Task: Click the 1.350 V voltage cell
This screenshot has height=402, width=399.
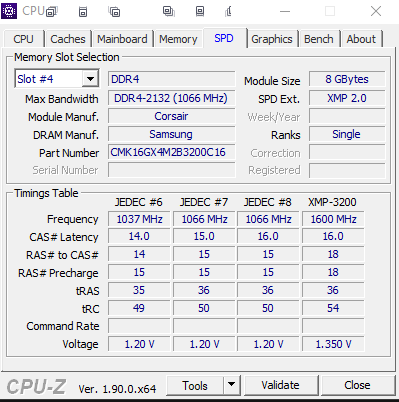Action: (x=333, y=344)
